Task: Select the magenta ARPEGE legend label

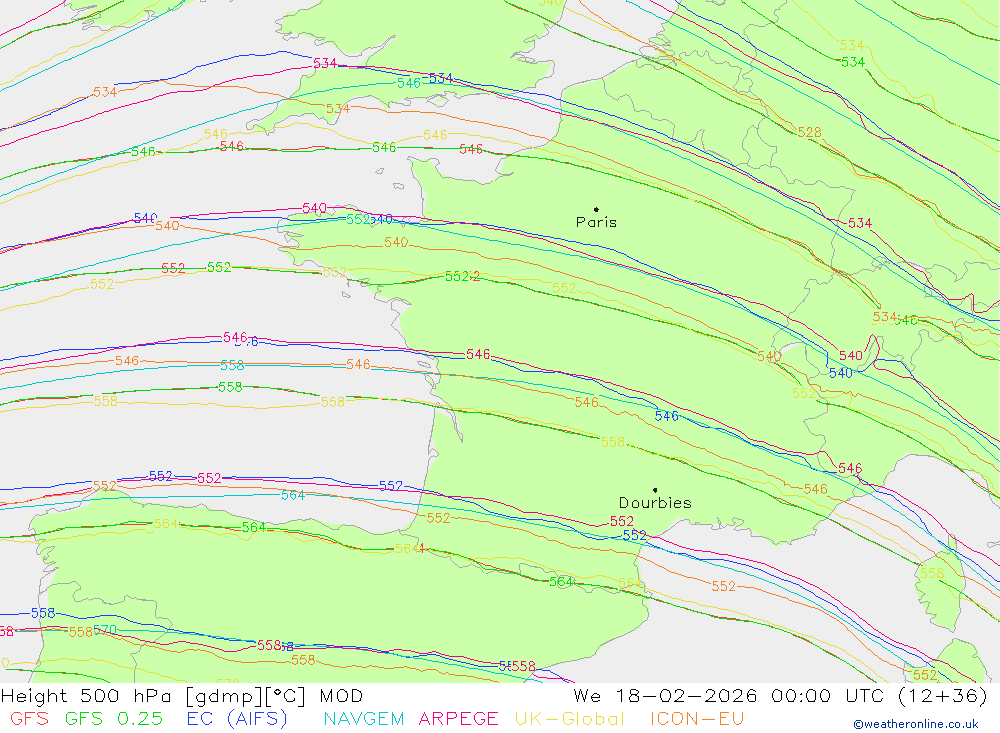Action: tap(459, 719)
